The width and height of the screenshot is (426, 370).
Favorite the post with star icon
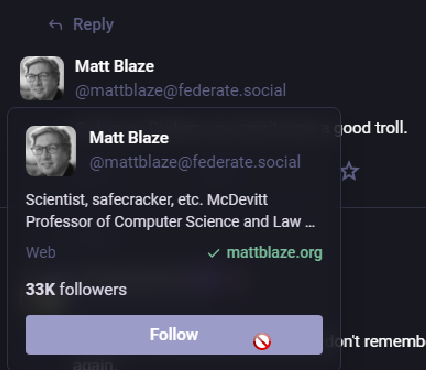(349, 171)
